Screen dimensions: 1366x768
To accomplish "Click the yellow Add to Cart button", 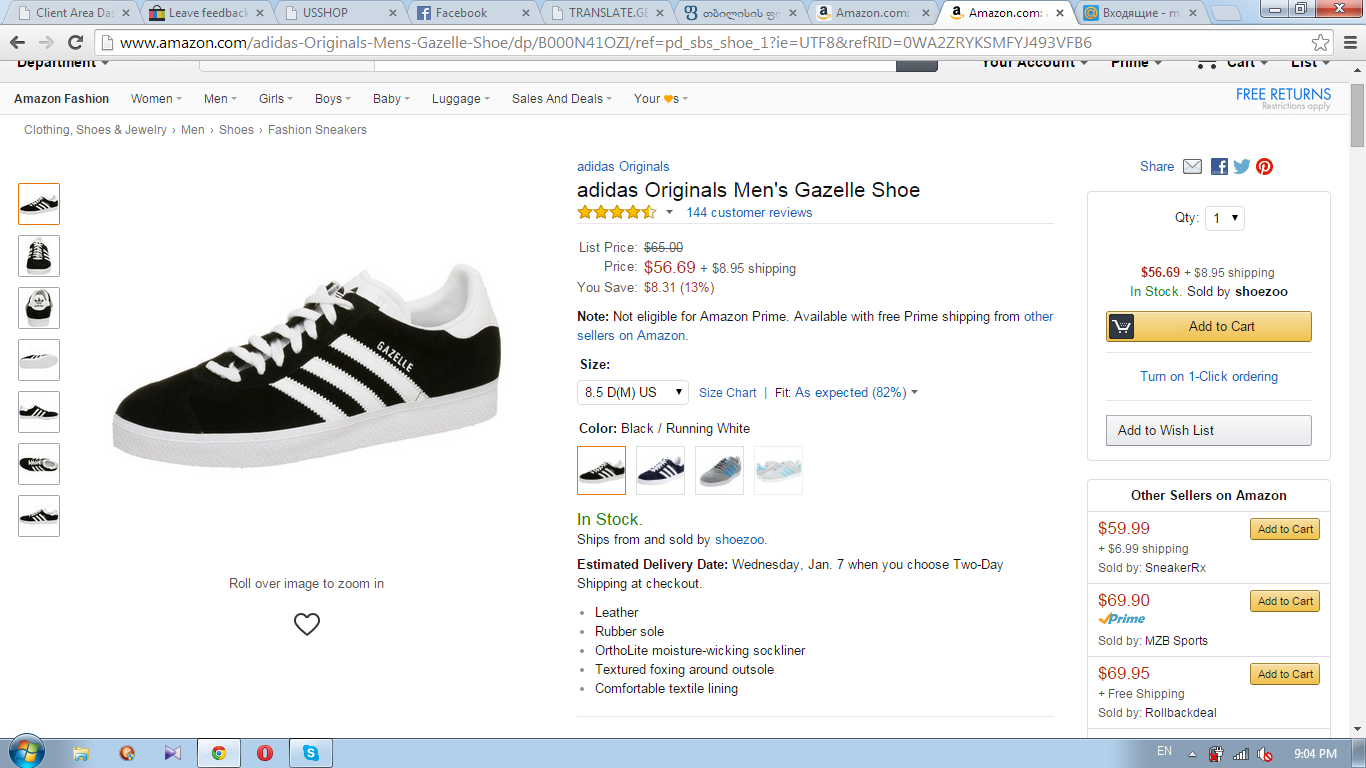I will (x=1208, y=326).
